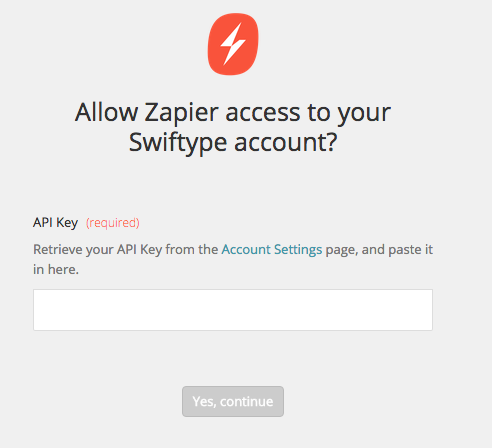Click the word Swiftype in the heading
The image size is (492, 448).
click(x=178, y=143)
